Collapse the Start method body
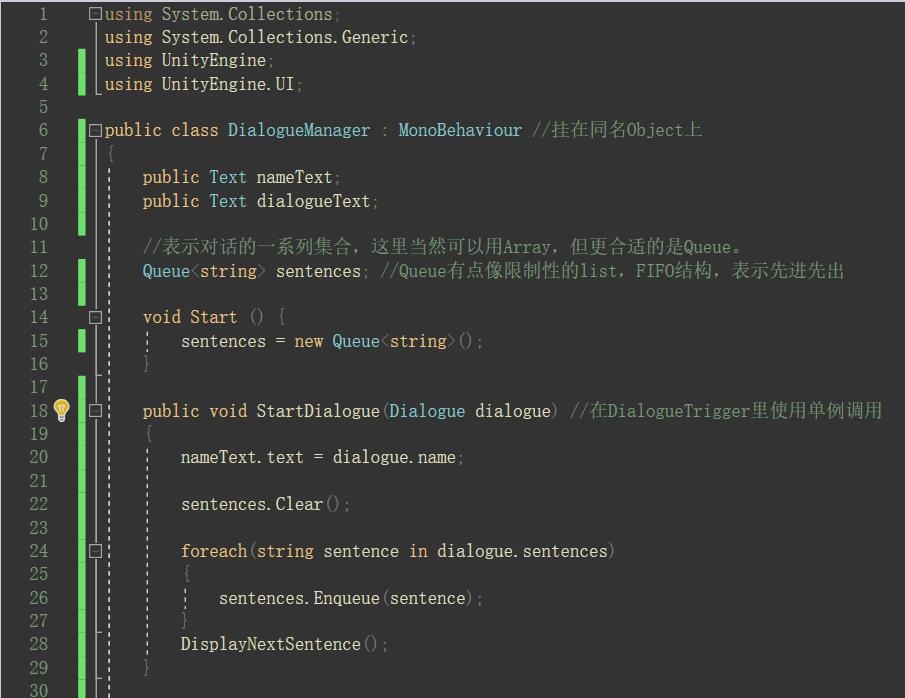This screenshot has height=698, width=905. (x=95, y=317)
